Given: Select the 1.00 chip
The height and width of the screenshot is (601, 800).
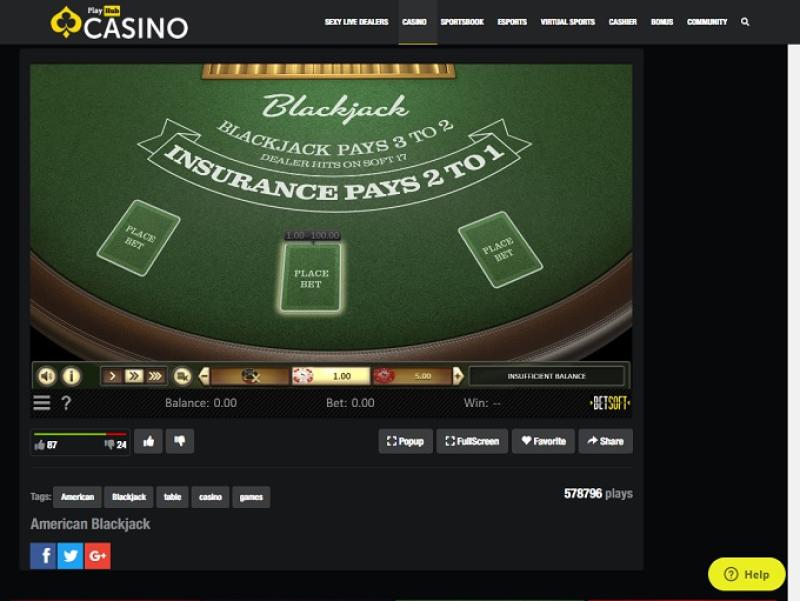Looking at the screenshot, I should coord(331,377).
